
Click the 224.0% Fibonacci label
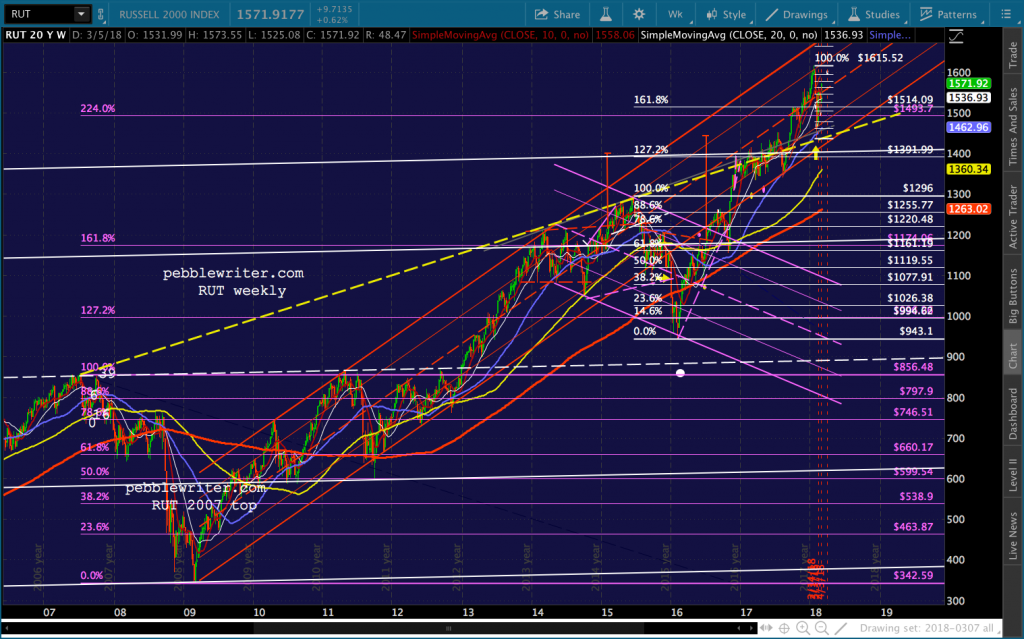point(97,108)
